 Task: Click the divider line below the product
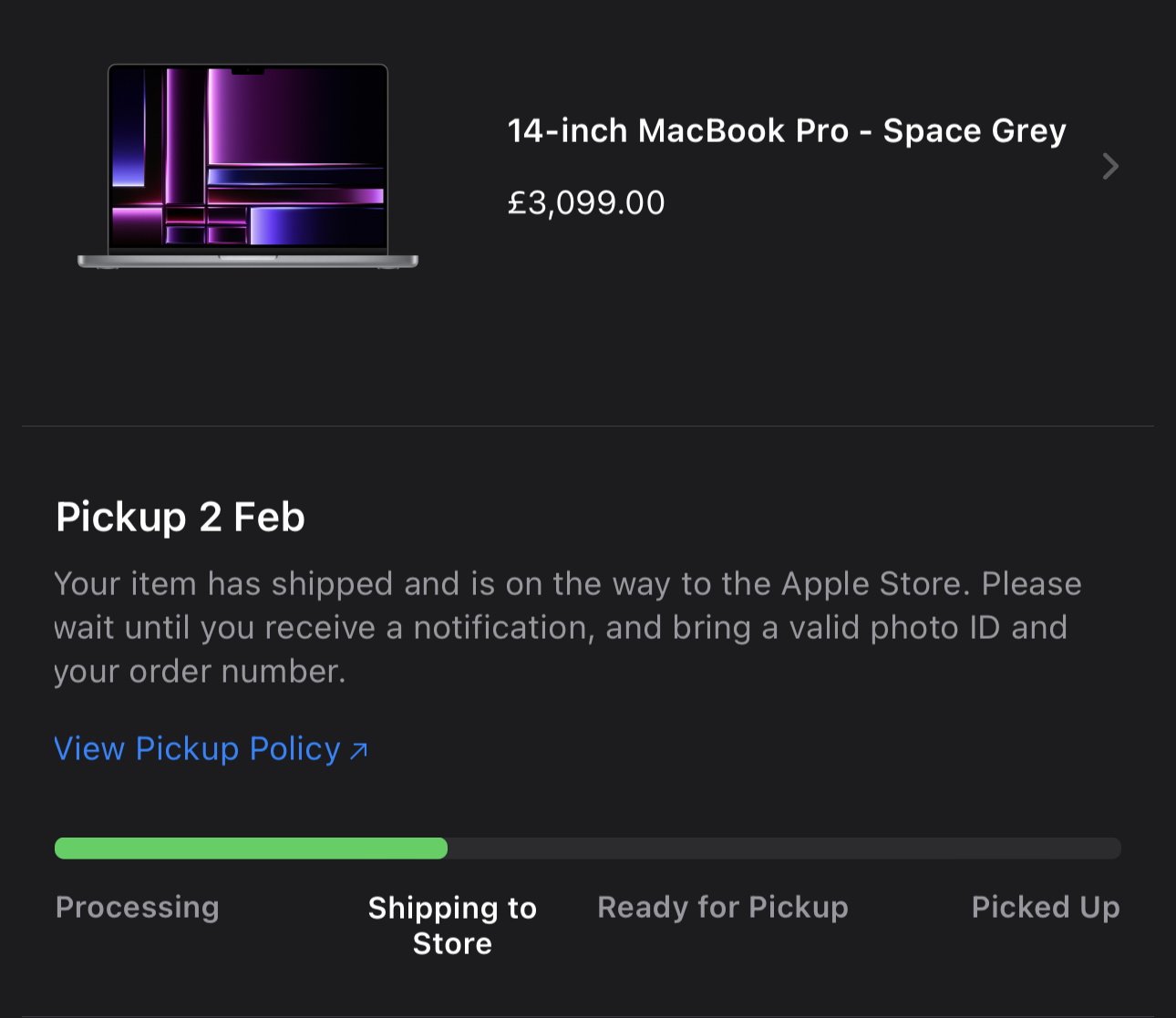click(x=588, y=426)
